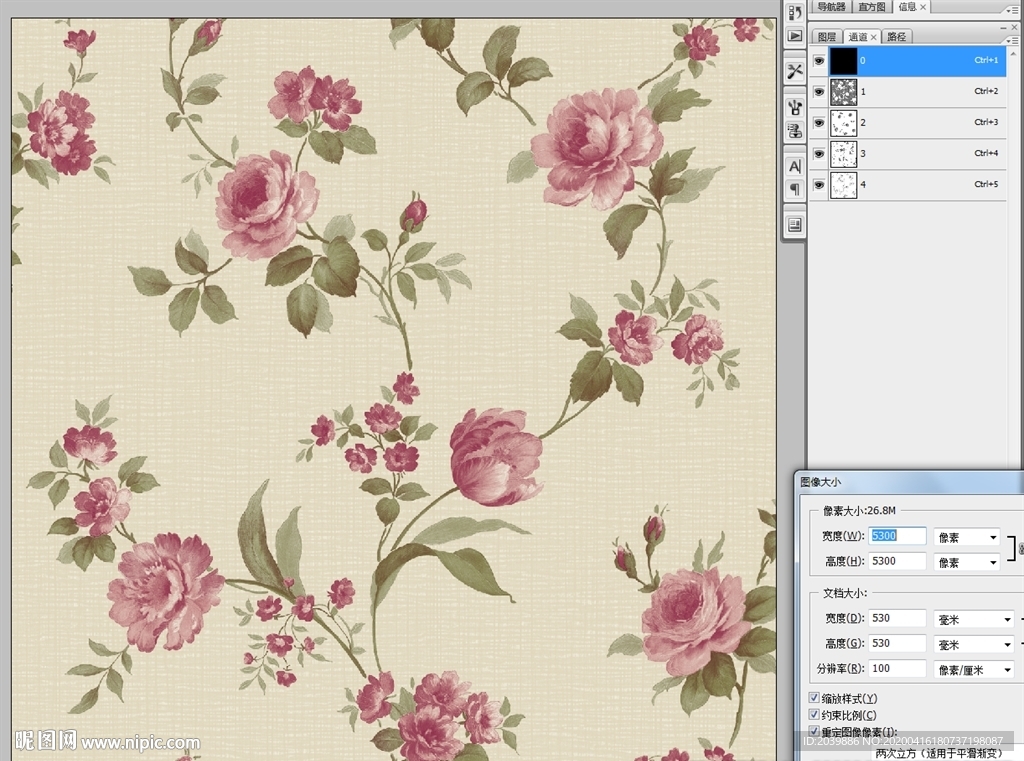Open the Character panel icon
This screenshot has width=1024, height=761.
click(795, 166)
